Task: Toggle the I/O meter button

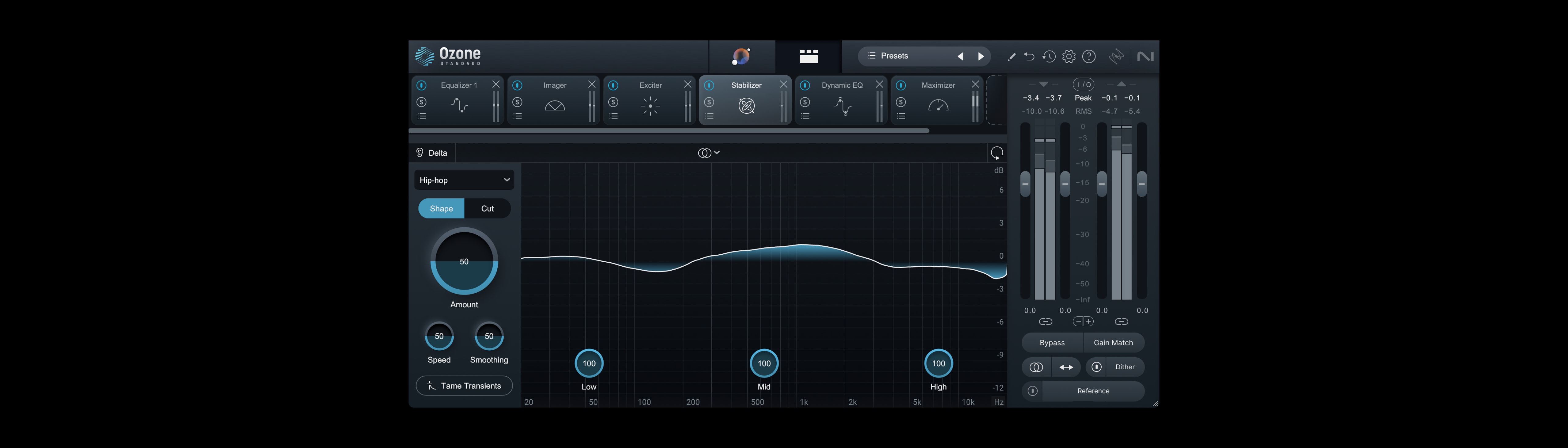Action: point(1083,85)
